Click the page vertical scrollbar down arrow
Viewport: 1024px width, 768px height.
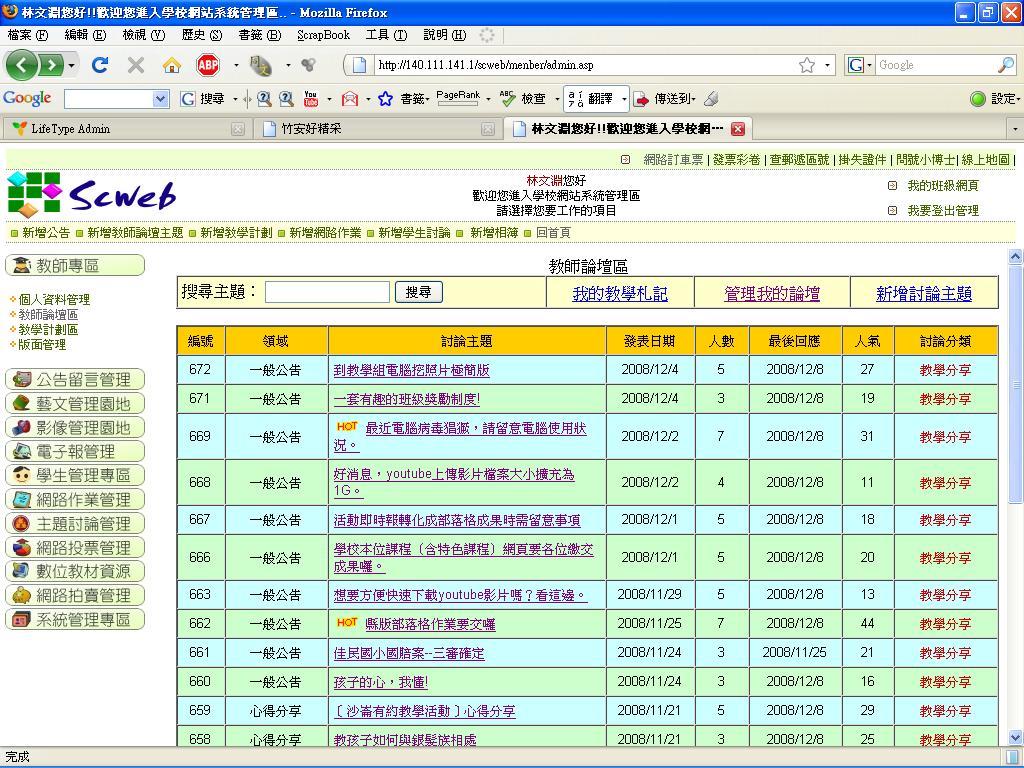coord(1014,739)
